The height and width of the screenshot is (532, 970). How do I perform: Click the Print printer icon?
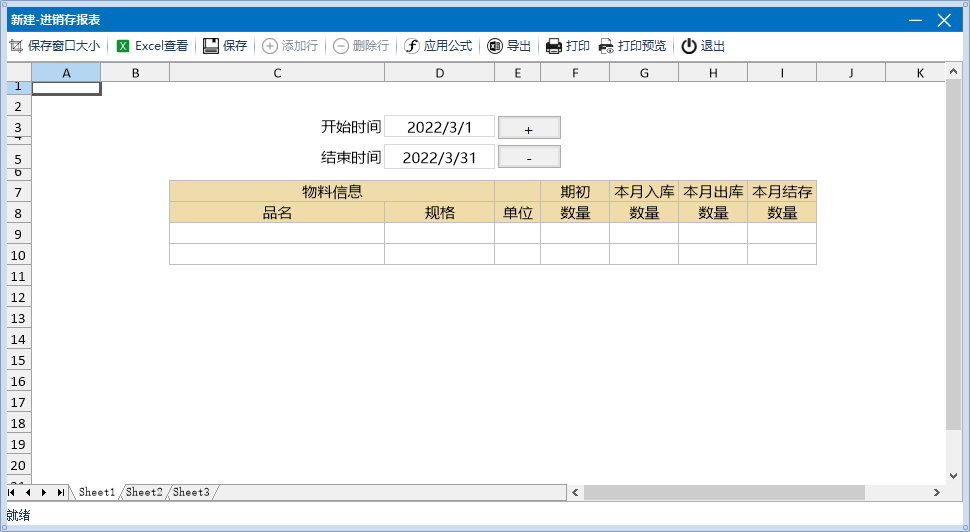point(554,46)
